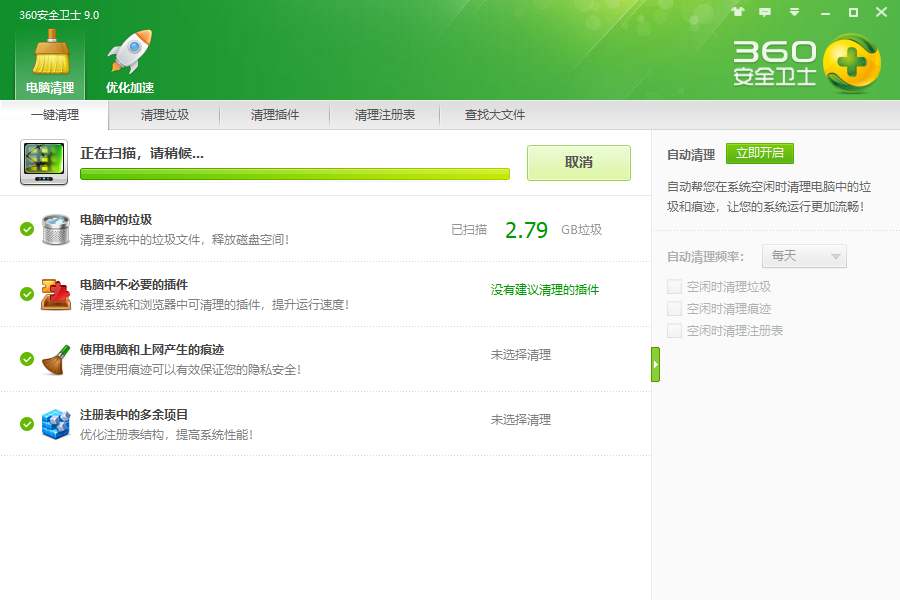The width and height of the screenshot is (900, 600).
Task: Click the broom icon for 使用痕迹
Action: tap(56, 359)
